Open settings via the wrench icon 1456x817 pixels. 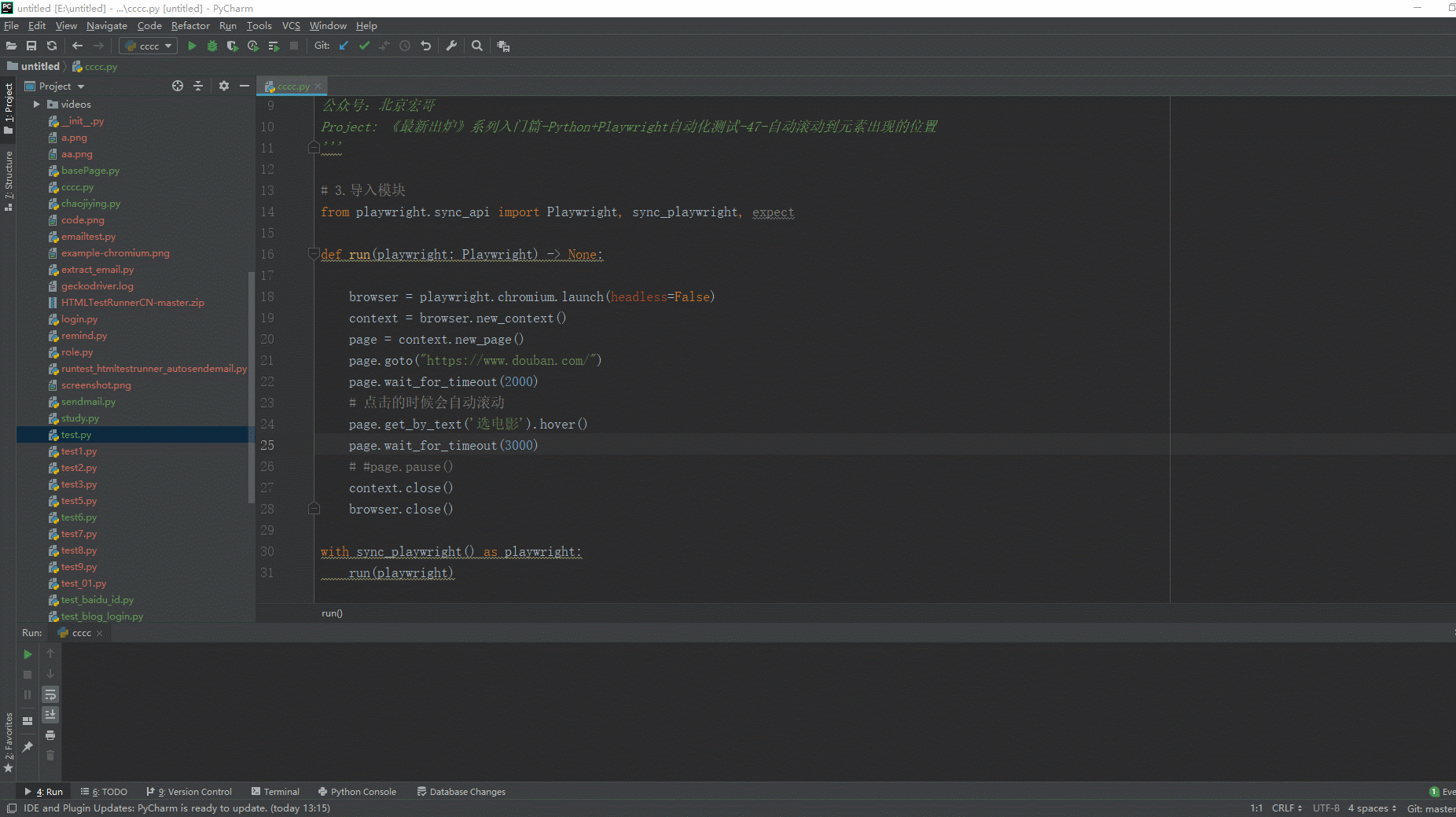[451, 46]
